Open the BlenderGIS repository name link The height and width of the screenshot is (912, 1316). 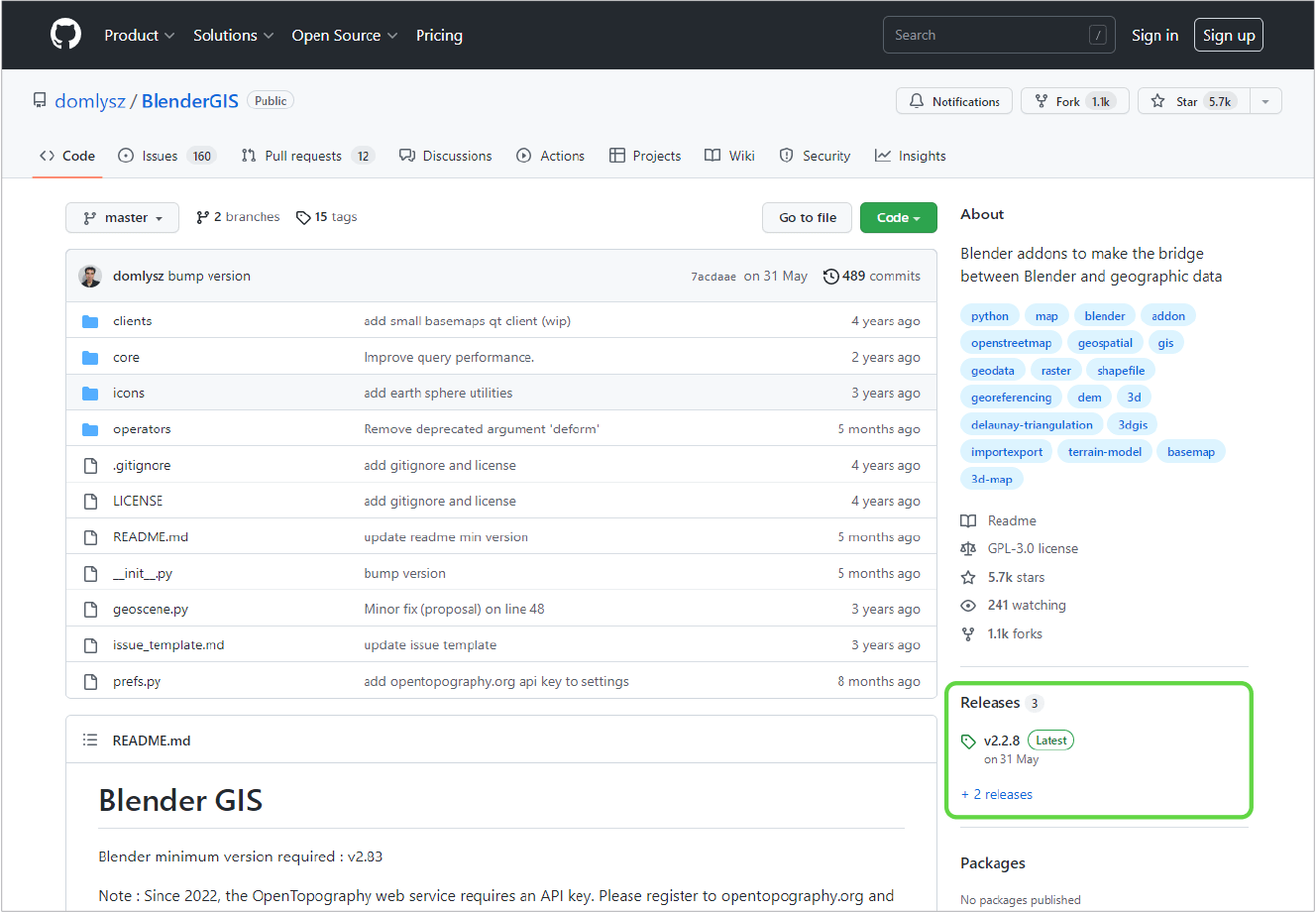pos(190,101)
